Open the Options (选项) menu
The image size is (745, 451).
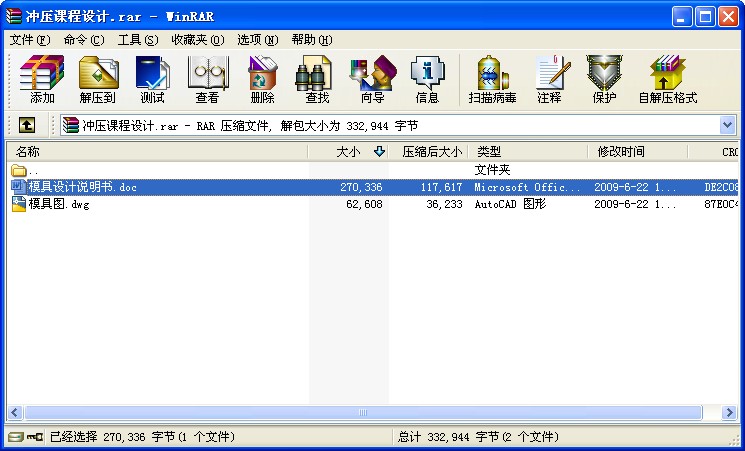coord(258,40)
